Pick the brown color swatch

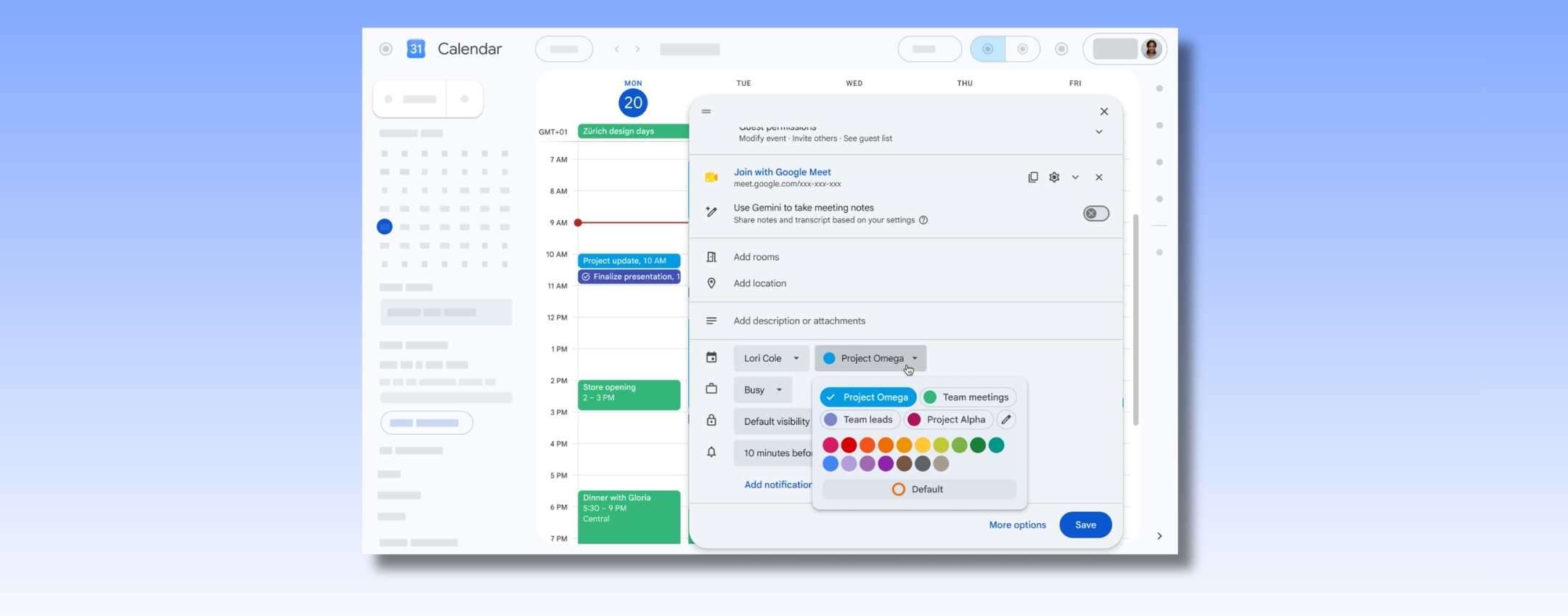point(904,463)
